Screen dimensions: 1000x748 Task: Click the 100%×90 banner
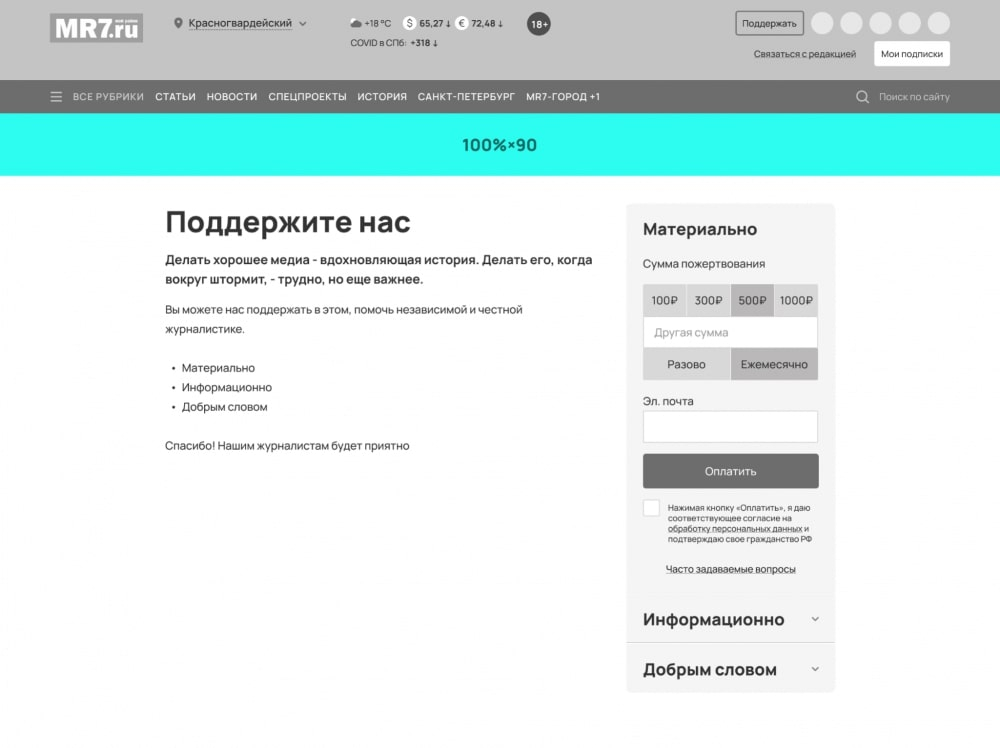tap(500, 145)
